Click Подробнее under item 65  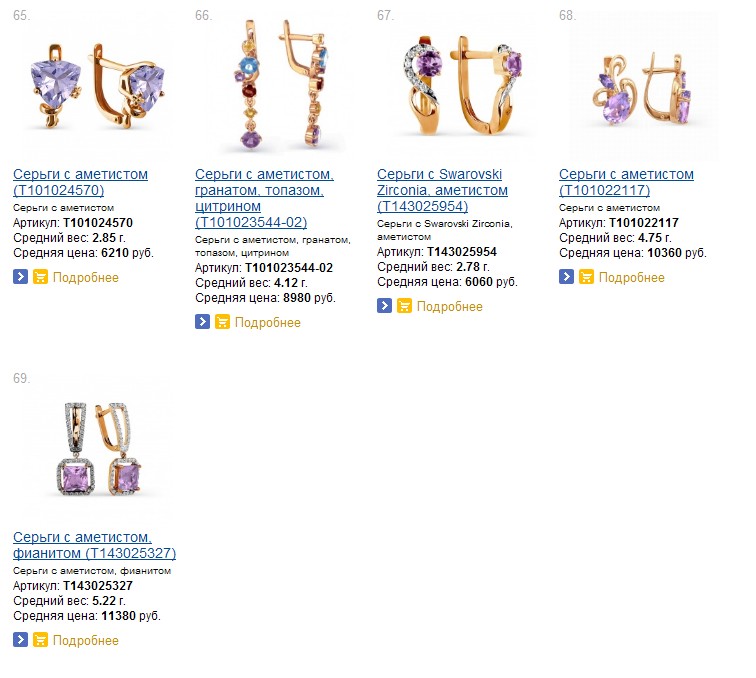pos(86,277)
